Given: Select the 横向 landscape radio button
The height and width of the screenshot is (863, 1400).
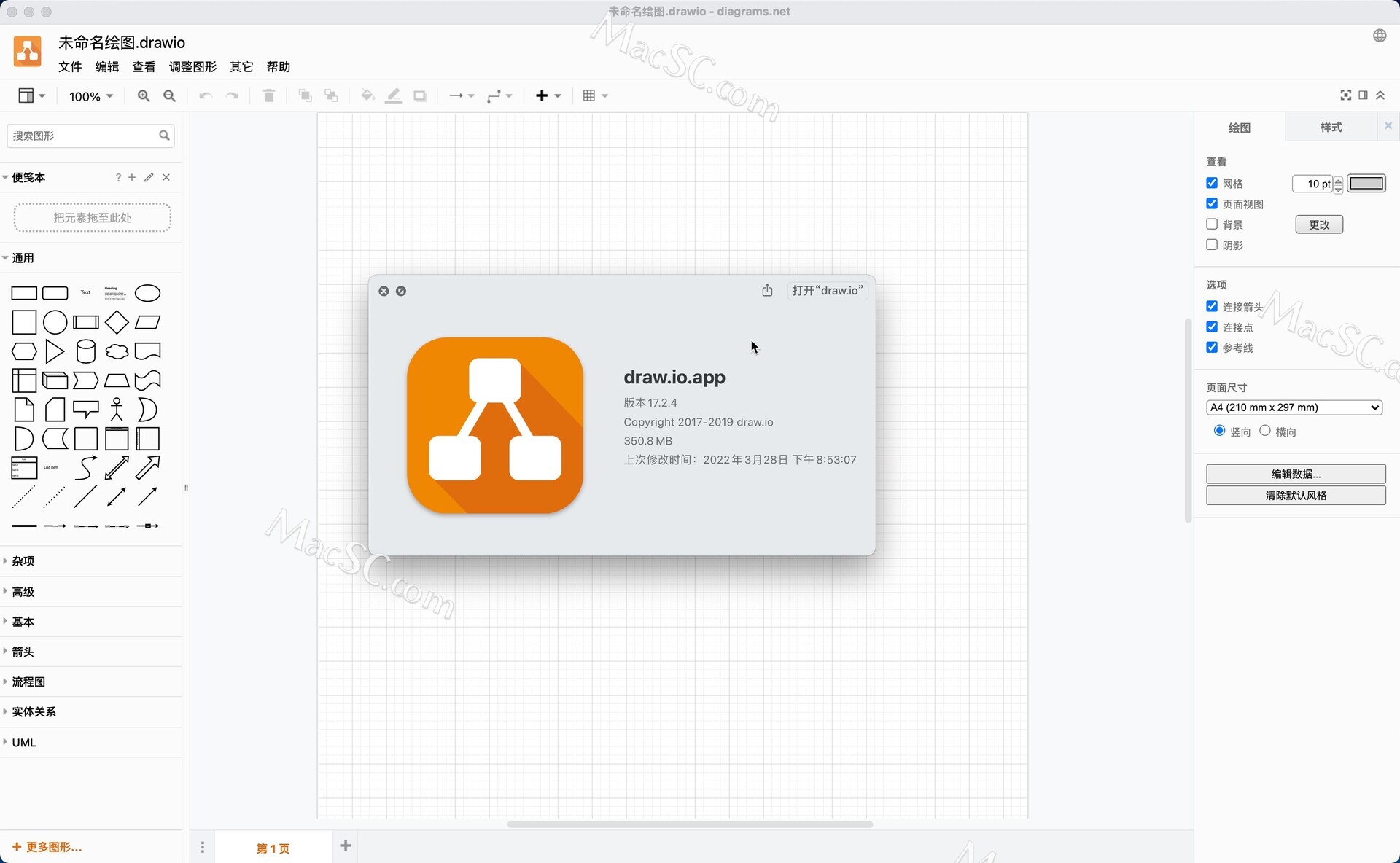Looking at the screenshot, I should tap(1265, 430).
